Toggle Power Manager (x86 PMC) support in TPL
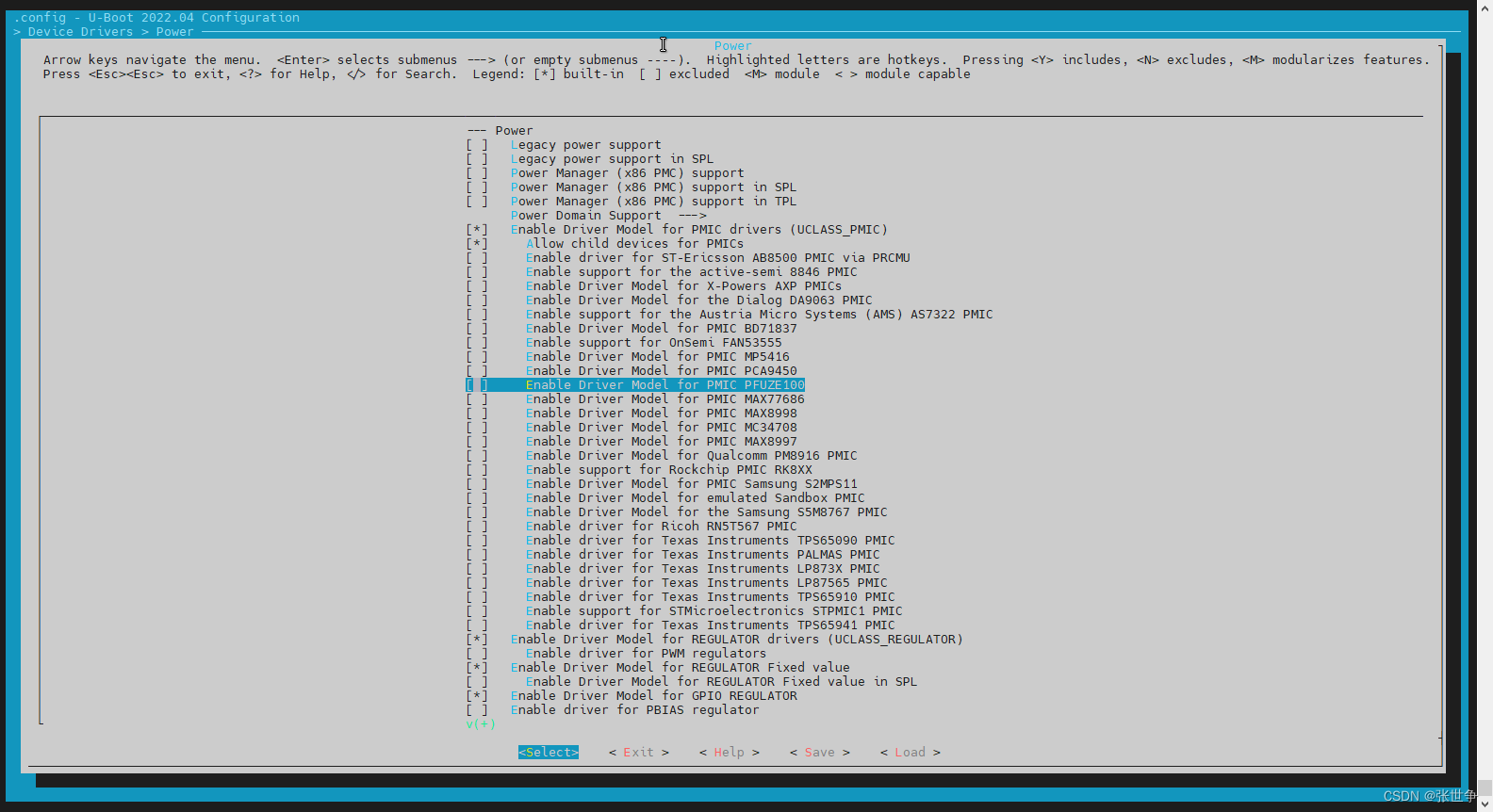This screenshot has height=812, width=1493. pyautogui.click(x=477, y=202)
